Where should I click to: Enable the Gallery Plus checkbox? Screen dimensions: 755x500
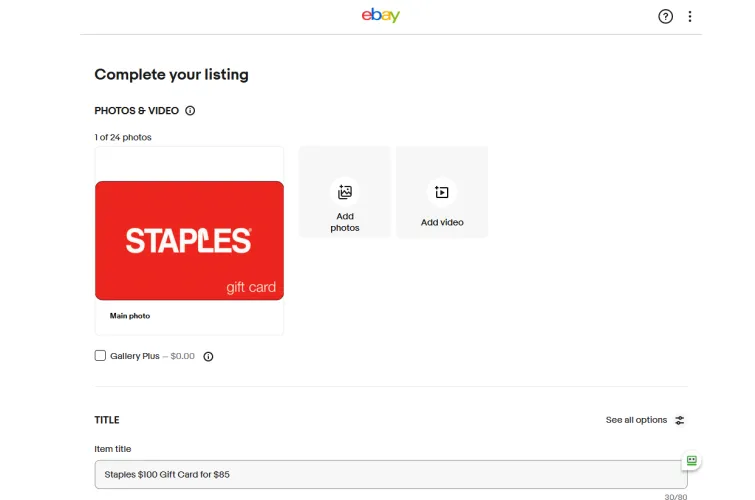[x=100, y=356]
